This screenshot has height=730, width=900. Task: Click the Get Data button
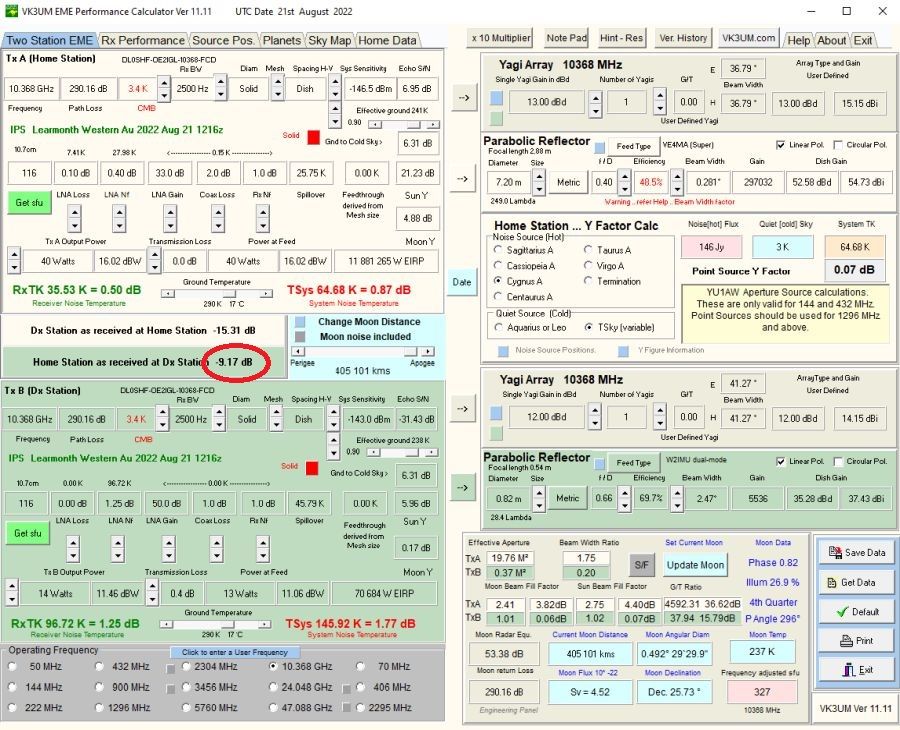coord(856,582)
